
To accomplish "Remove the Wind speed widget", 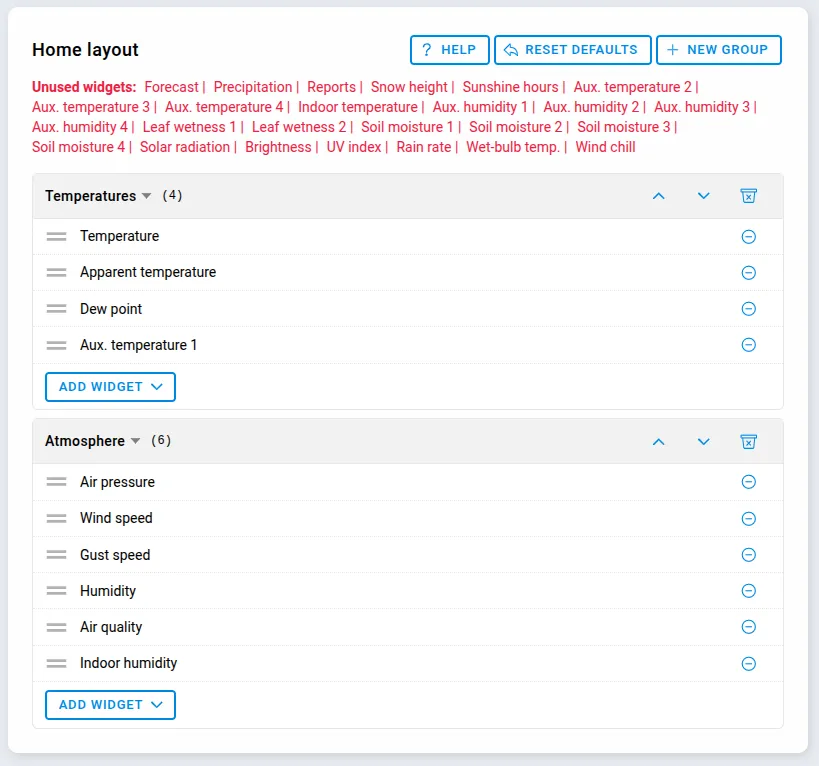I will [748, 518].
